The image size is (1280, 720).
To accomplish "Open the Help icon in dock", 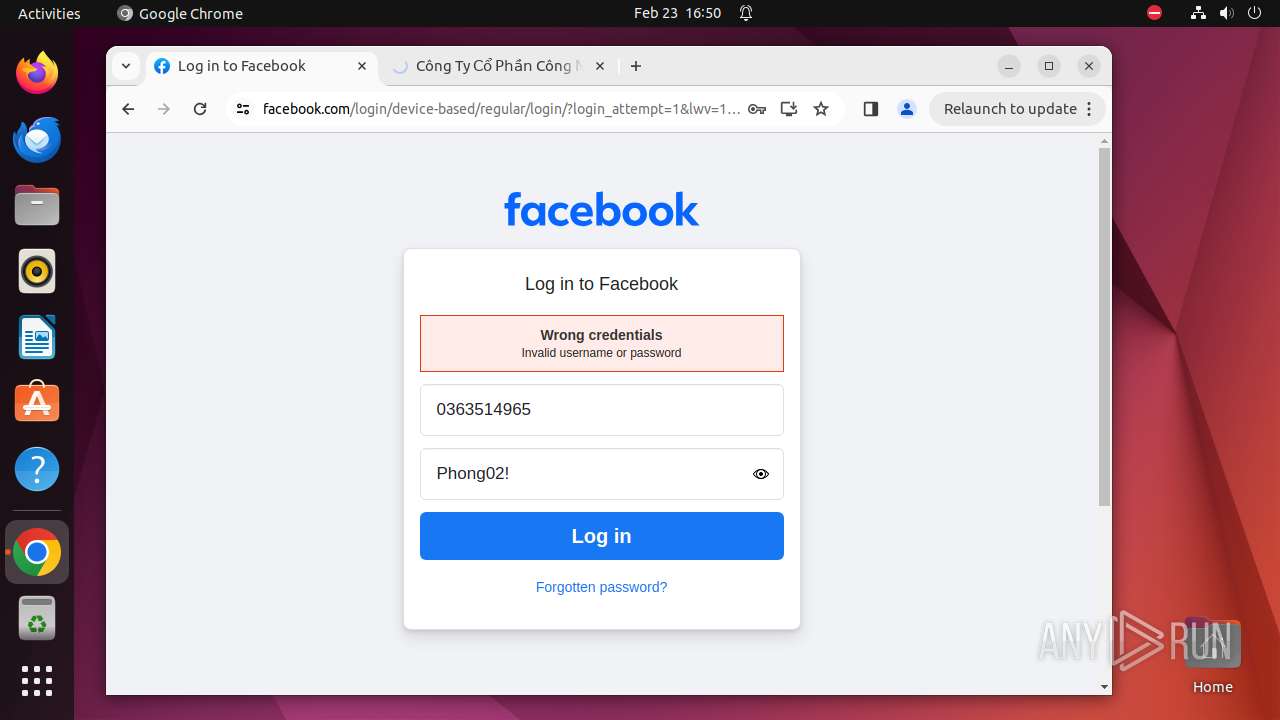I will pos(37,469).
